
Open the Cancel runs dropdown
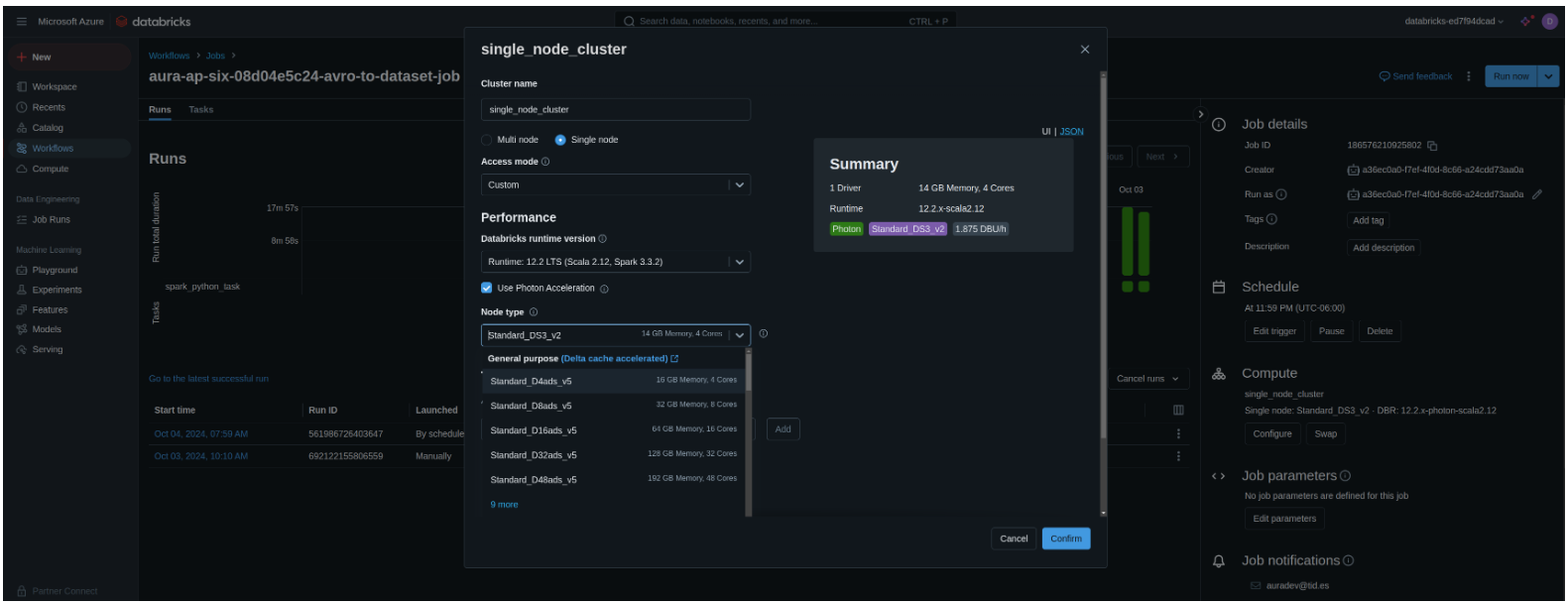click(x=1147, y=379)
